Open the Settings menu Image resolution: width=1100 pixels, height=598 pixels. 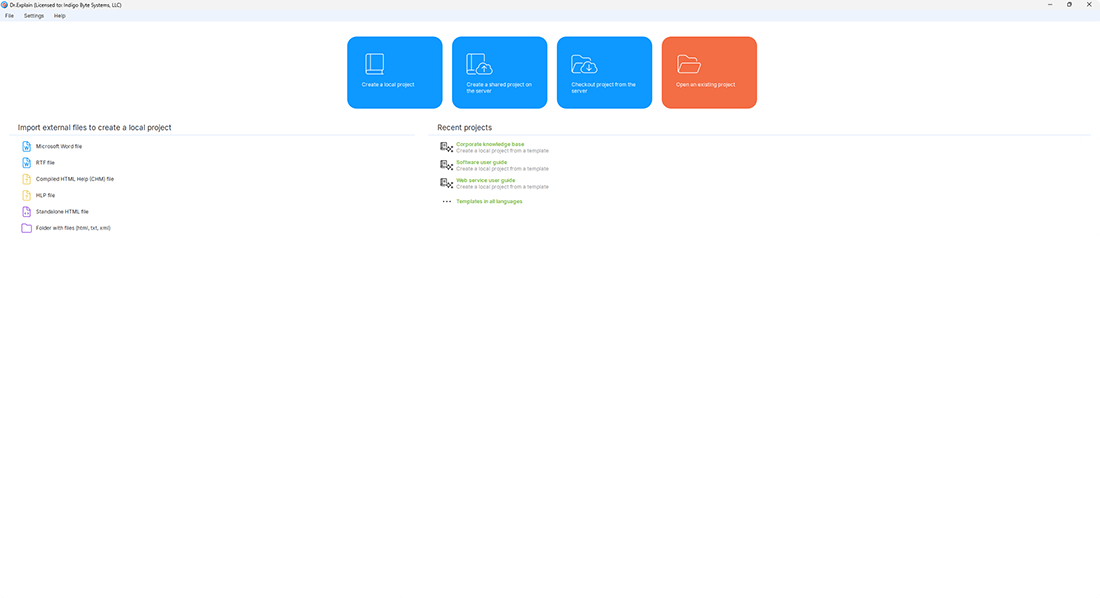tap(34, 16)
